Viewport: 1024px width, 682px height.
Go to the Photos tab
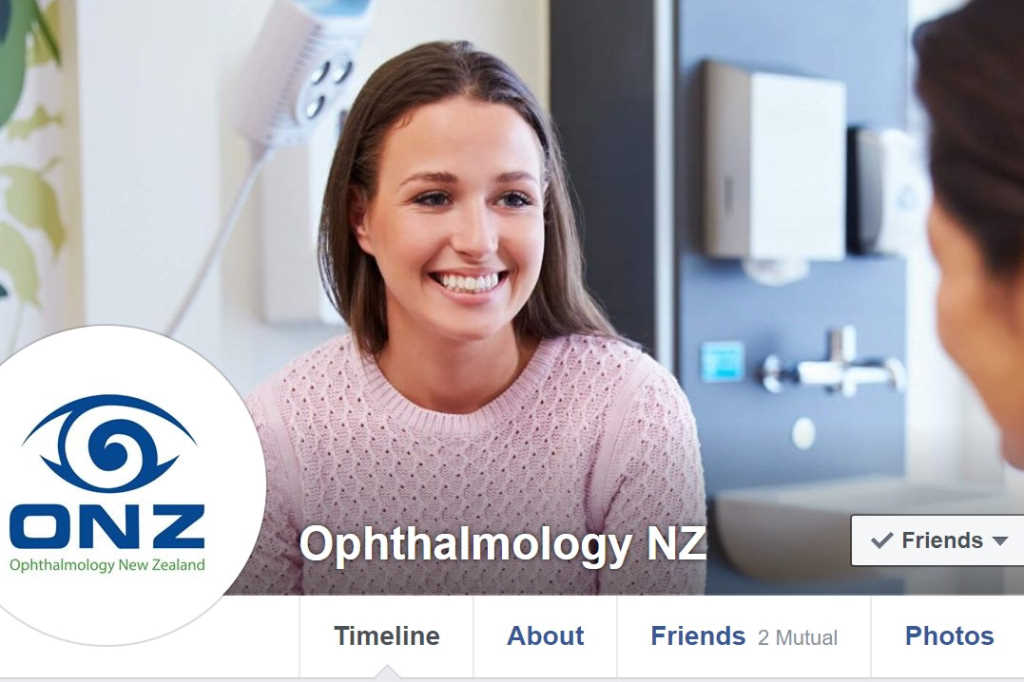949,636
